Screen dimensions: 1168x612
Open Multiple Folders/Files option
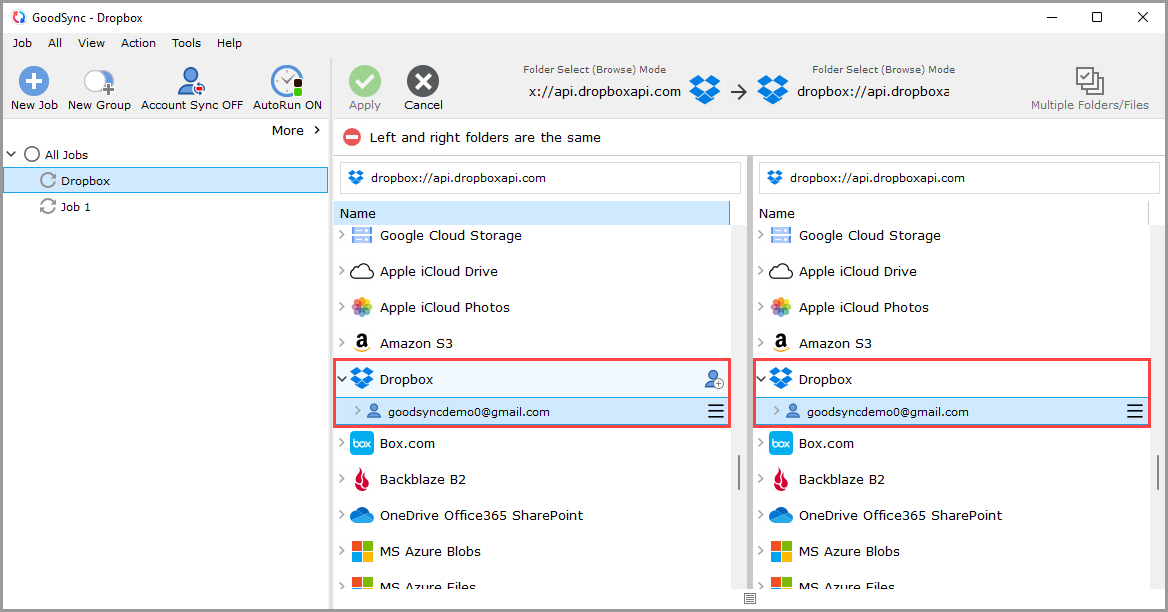[x=1090, y=89]
